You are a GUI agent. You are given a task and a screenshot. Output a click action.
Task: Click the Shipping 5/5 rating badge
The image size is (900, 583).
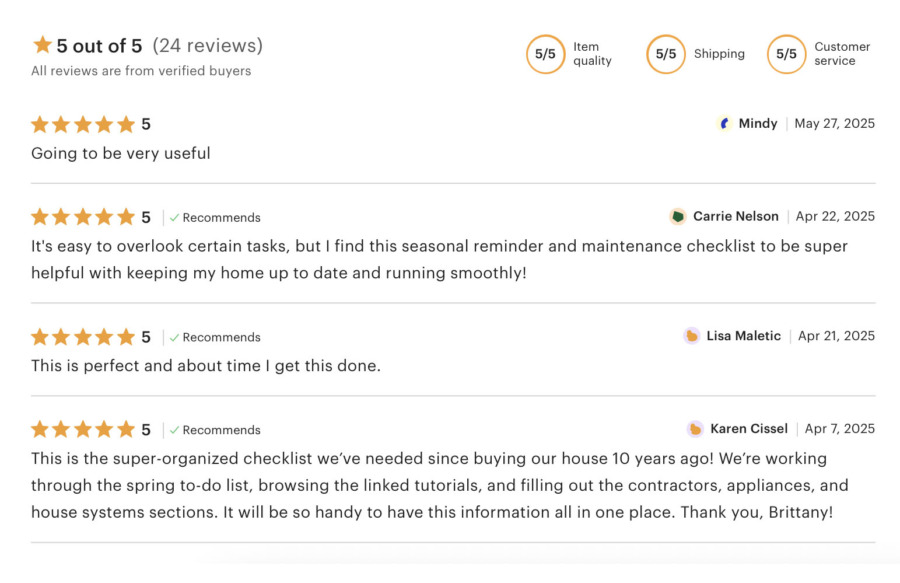pos(666,54)
